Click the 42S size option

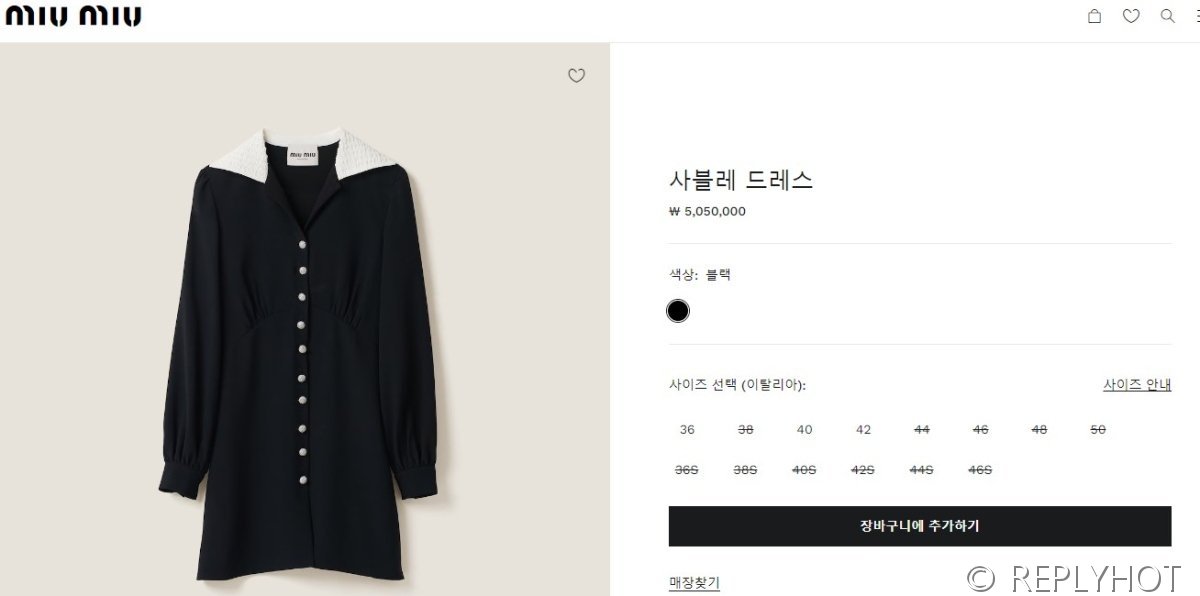pos(862,469)
